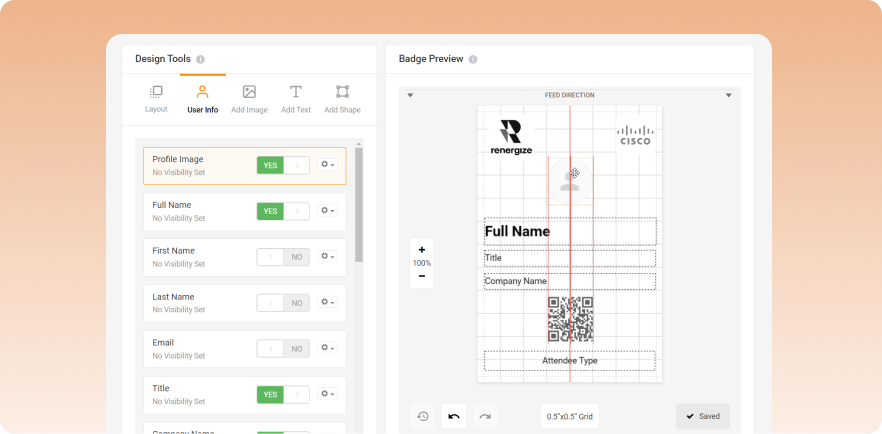The width and height of the screenshot is (882, 434).
Task: Select the Add Text tool
Action: point(296,92)
